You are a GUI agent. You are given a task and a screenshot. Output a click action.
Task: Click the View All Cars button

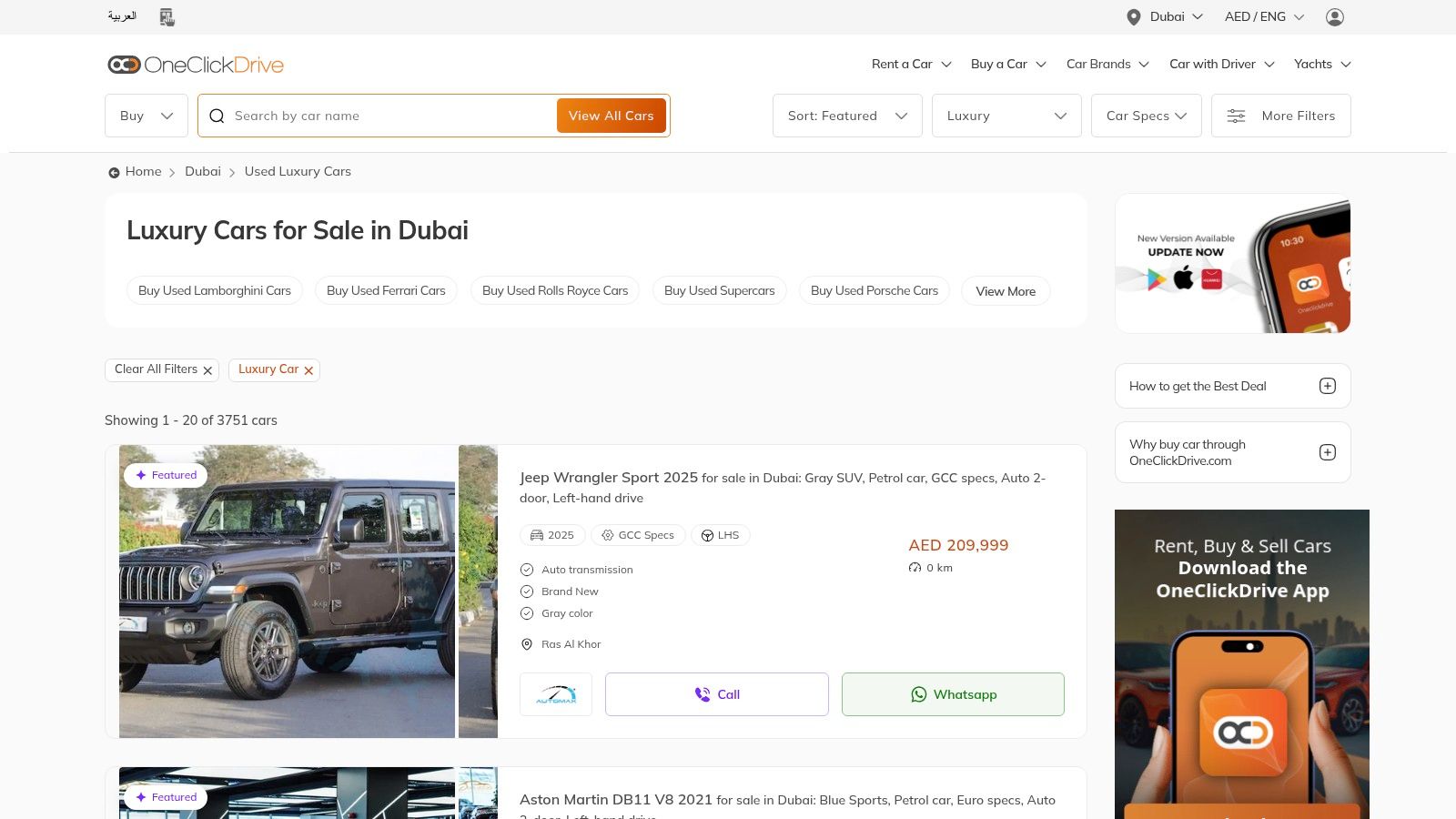pos(612,116)
